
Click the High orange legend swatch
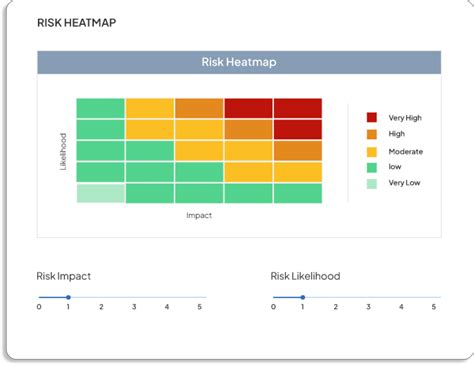(372, 134)
